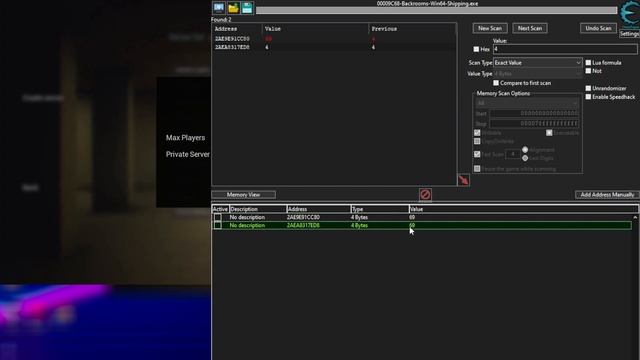Image resolution: width=640 pixels, height=360 pixels.
Task: Click description of the 2AE9E91CC80 entry
Action: pos(247,217)
